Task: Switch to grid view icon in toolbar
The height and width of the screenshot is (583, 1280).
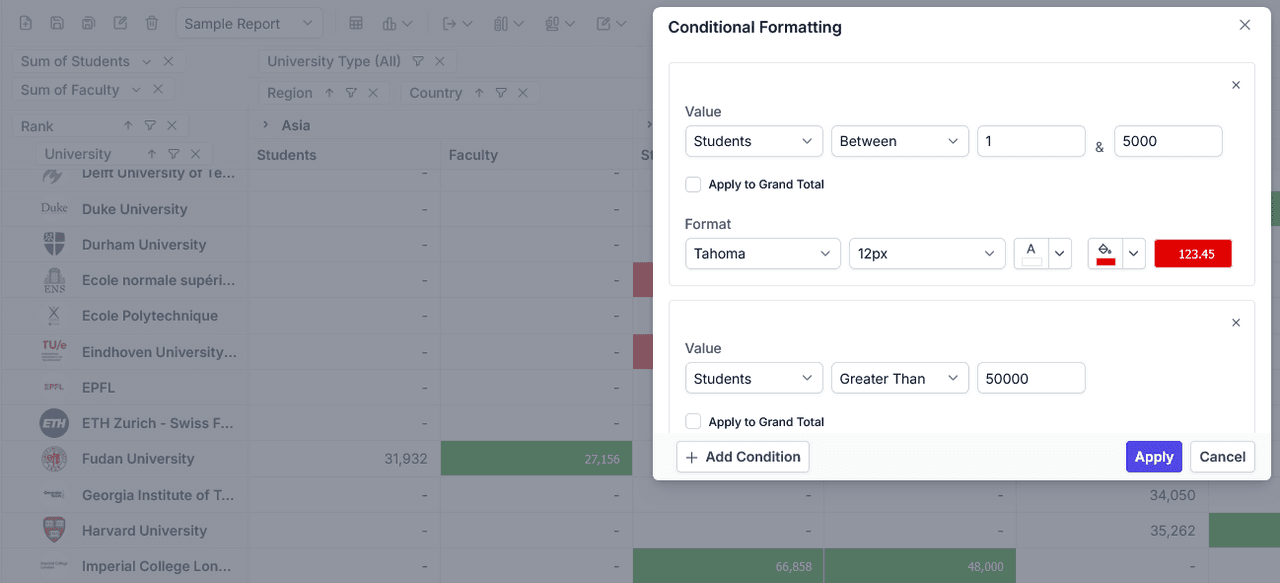Action: [356, 23]
